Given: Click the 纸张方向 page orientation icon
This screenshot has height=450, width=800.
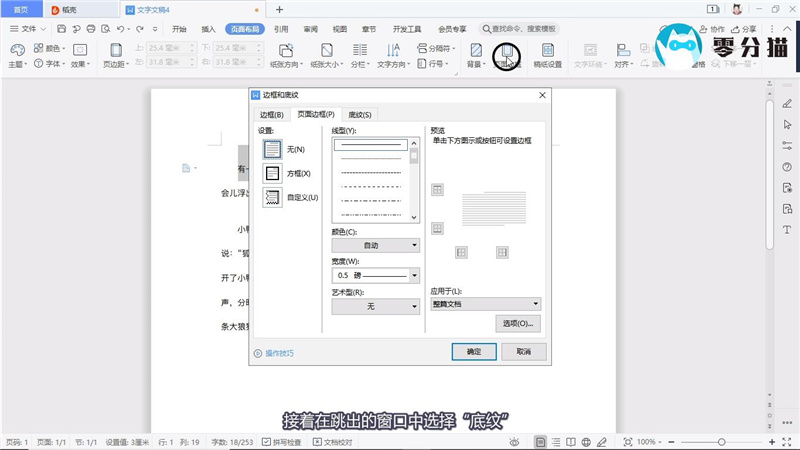Looking at the screenshot, I should point(286,50).
